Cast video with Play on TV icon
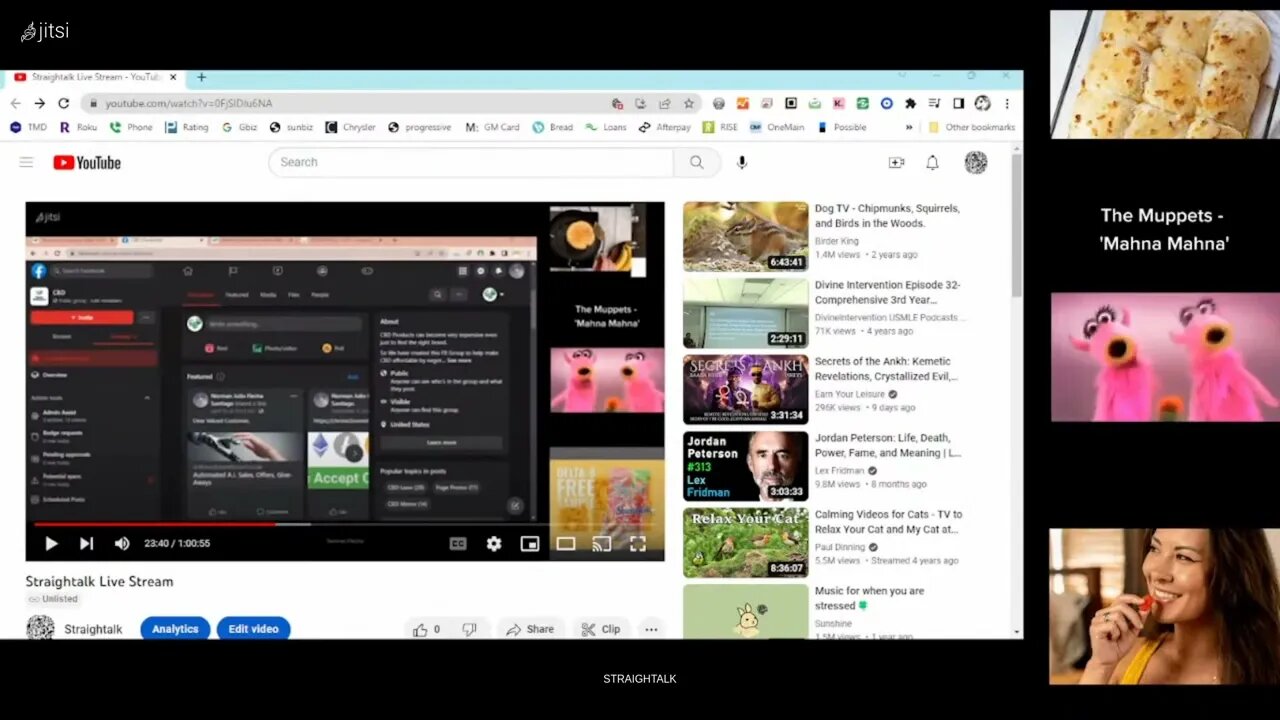This screenshot has width=1280, height=720. tap(602, 543)
